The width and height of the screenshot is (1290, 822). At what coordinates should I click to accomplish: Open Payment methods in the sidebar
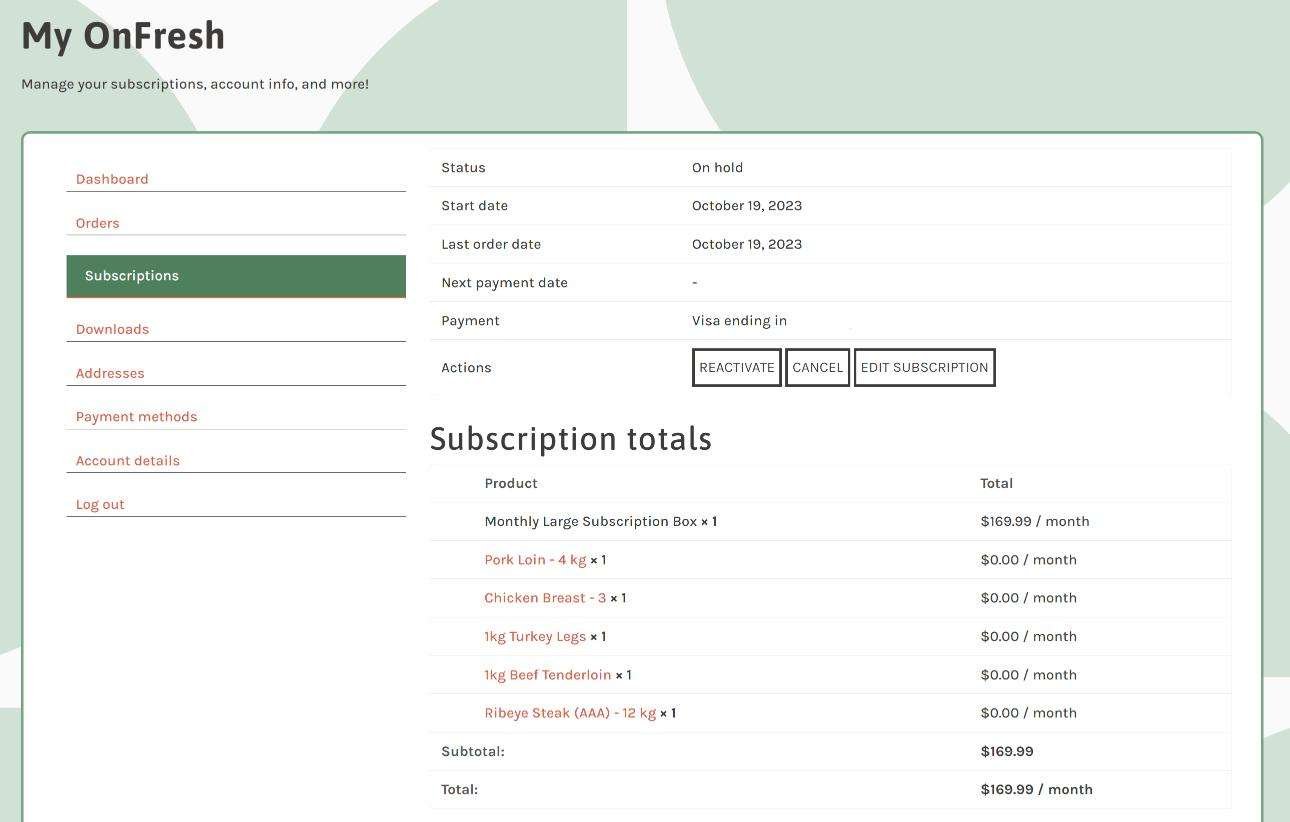[x=136, y=417]
